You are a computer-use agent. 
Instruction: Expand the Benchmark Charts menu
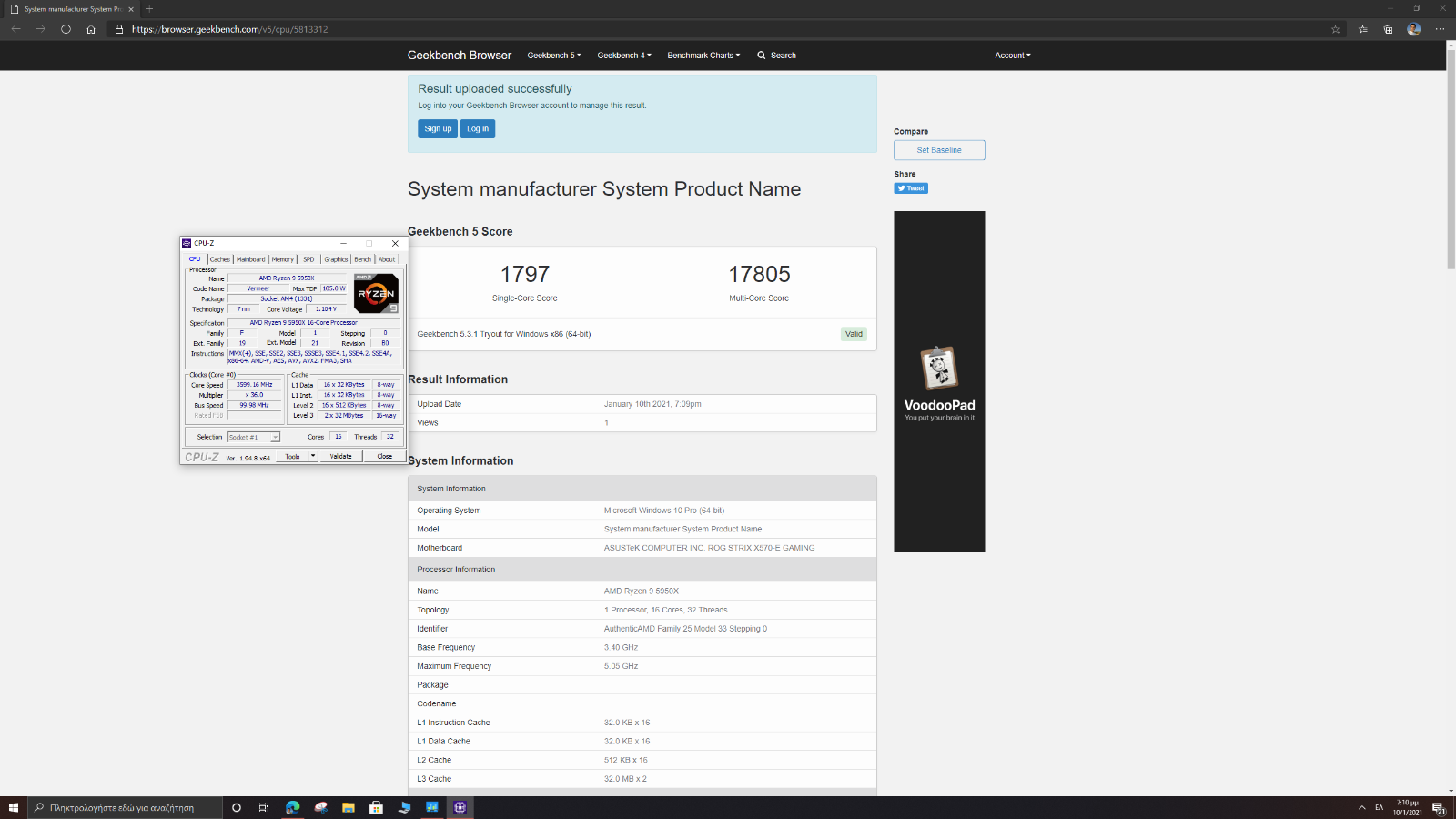click(703, 56)
